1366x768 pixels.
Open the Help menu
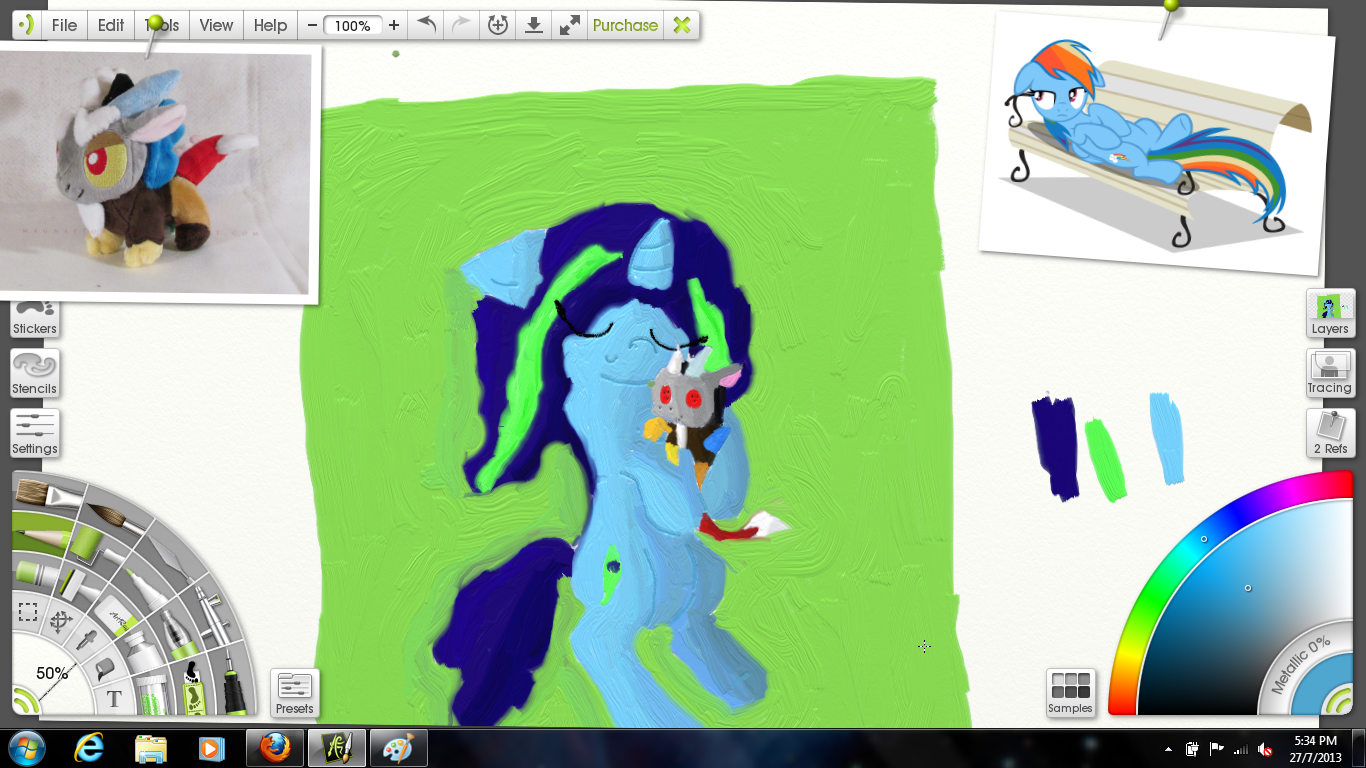click(x=270, y=25)
